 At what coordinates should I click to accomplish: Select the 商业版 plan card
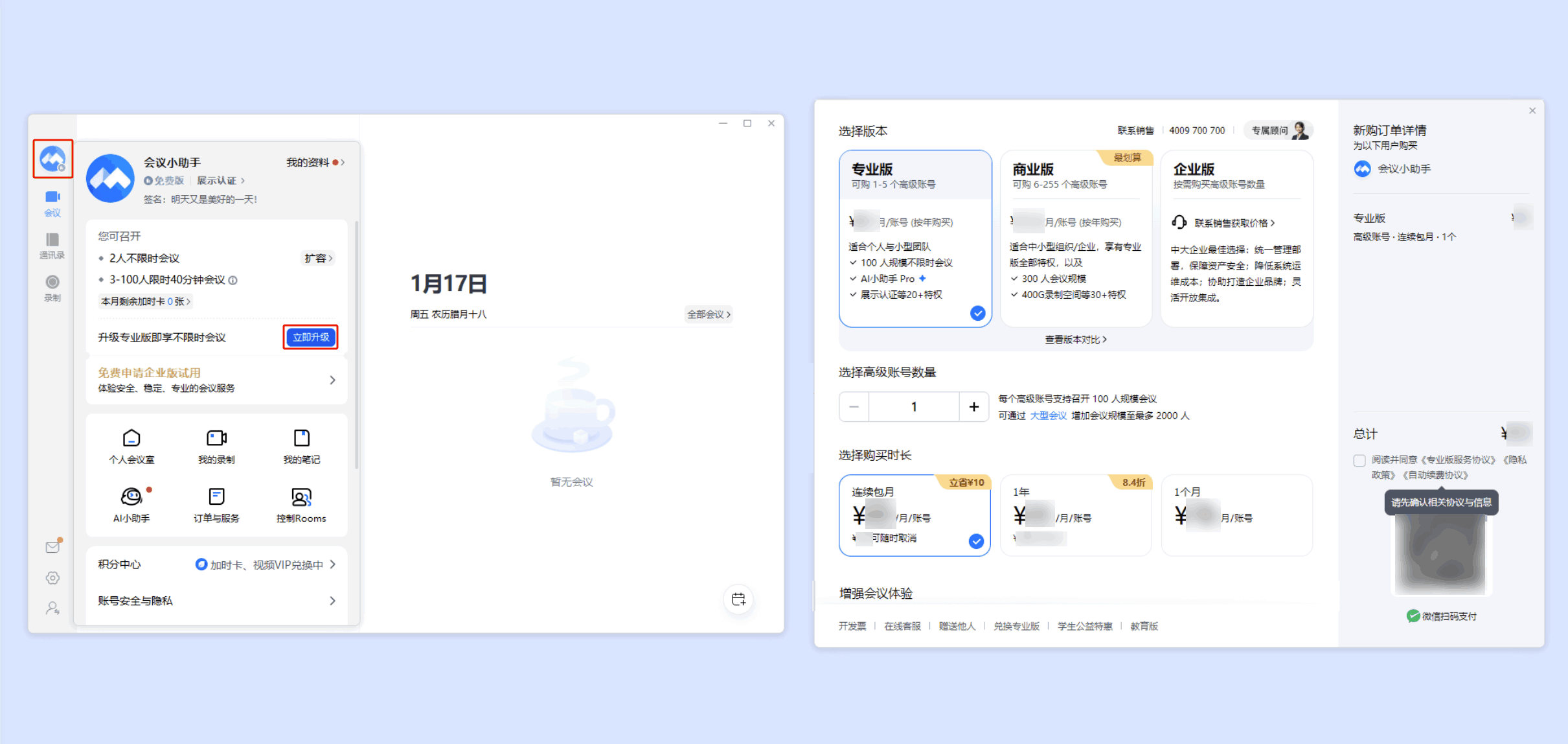tap(1076, 238)
